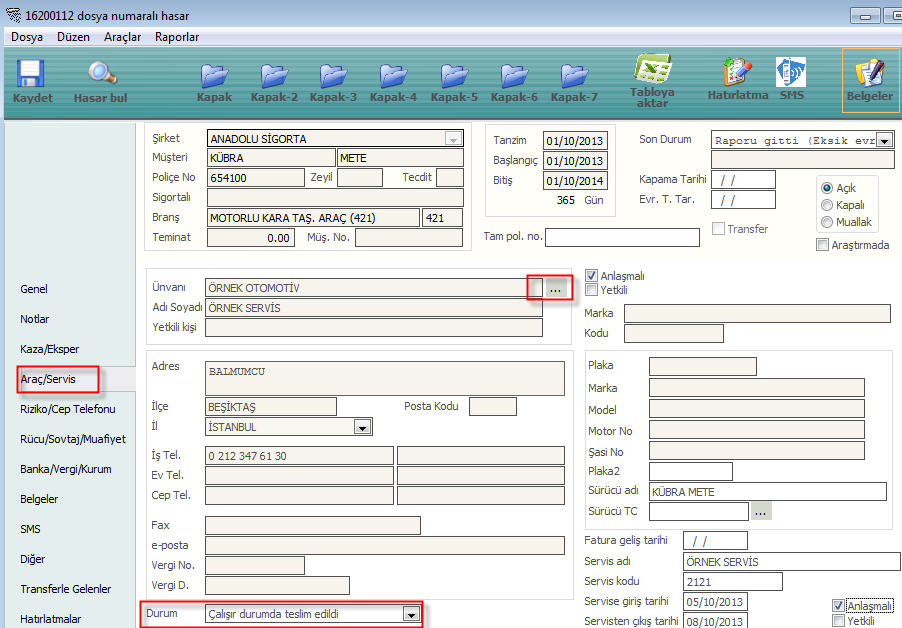Expand the Durum dropdown list

(x=410, y=615)
